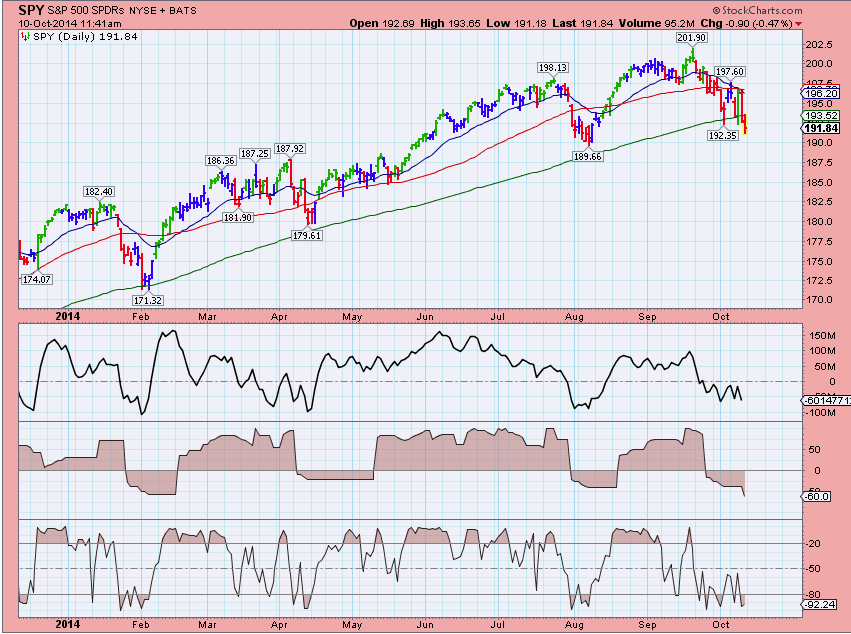The height and width of the screenshot is (634, 851).
Task: Select the S&P 500 SPDRs NYSE + BATS text
Action: click(x=122, y=10)
